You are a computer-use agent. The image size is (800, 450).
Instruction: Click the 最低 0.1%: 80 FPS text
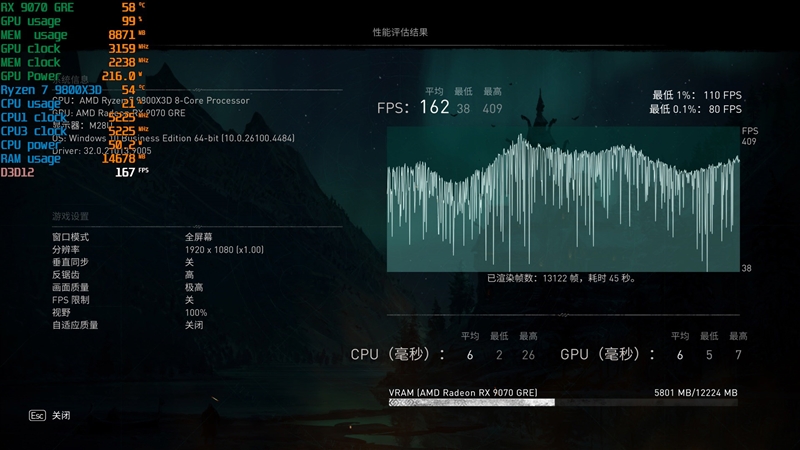[695, 109]
